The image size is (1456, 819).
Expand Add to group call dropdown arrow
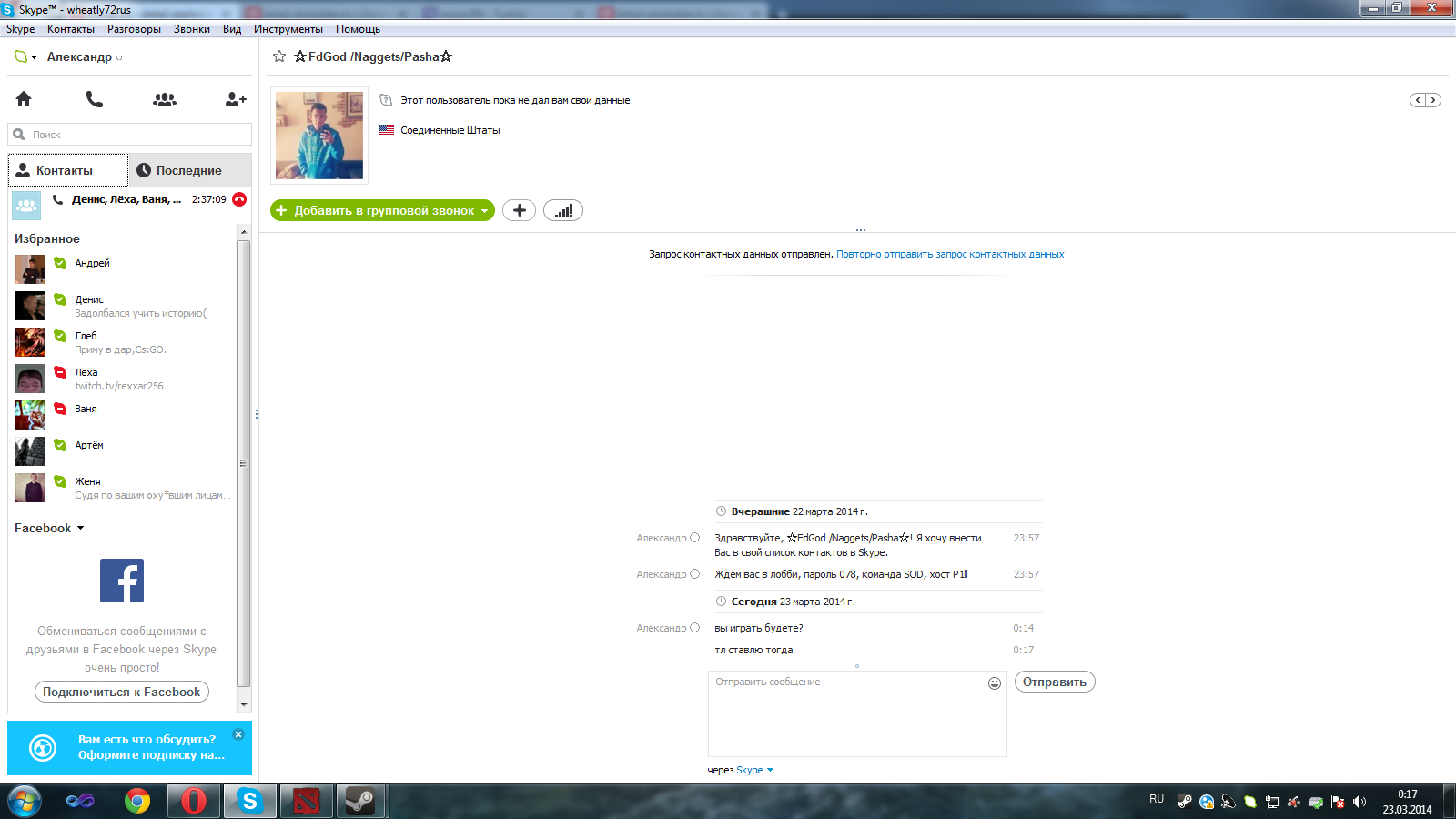tap(484, 210)
